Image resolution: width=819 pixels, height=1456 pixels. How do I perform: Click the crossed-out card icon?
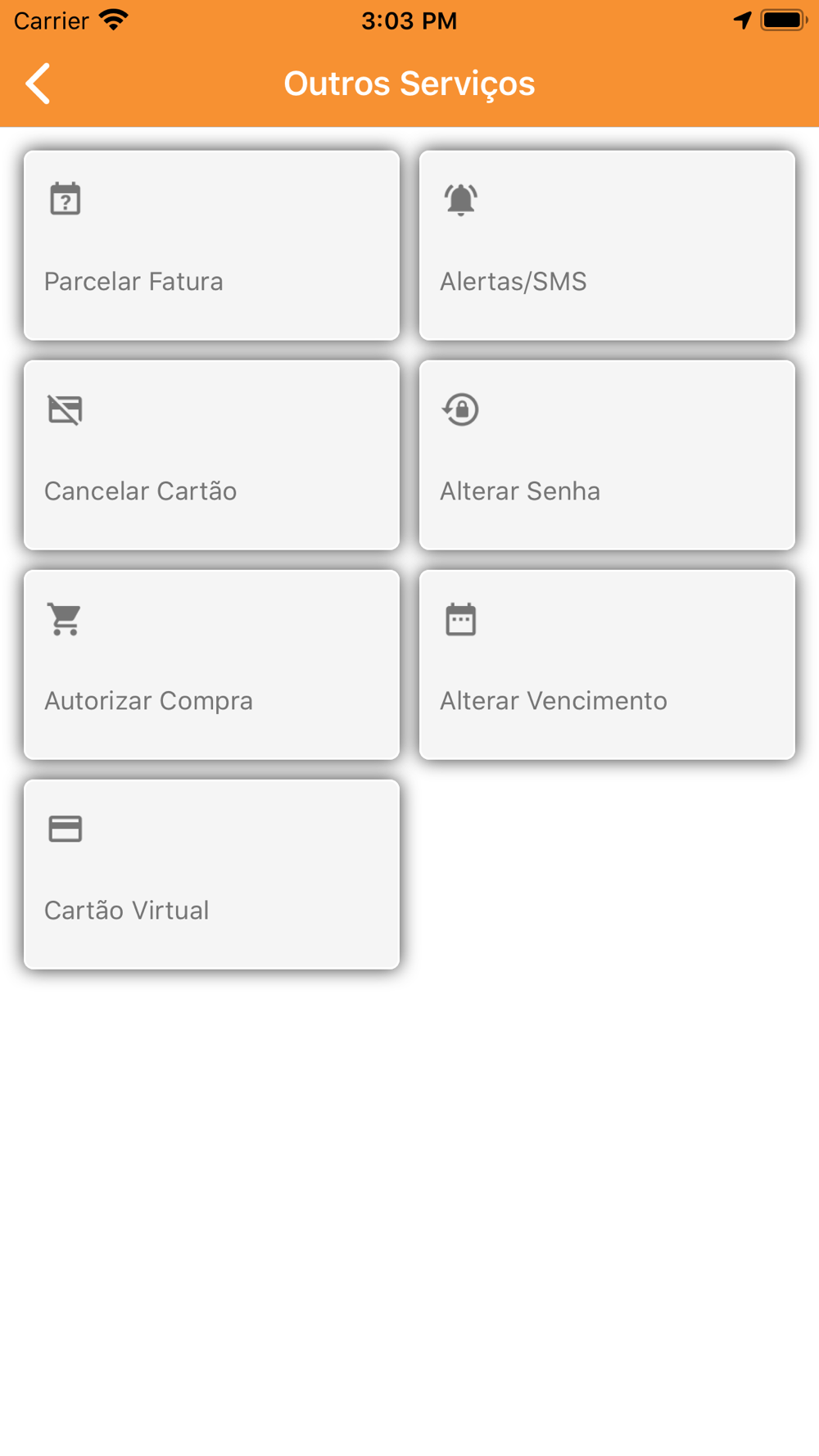tap(66, 409)
